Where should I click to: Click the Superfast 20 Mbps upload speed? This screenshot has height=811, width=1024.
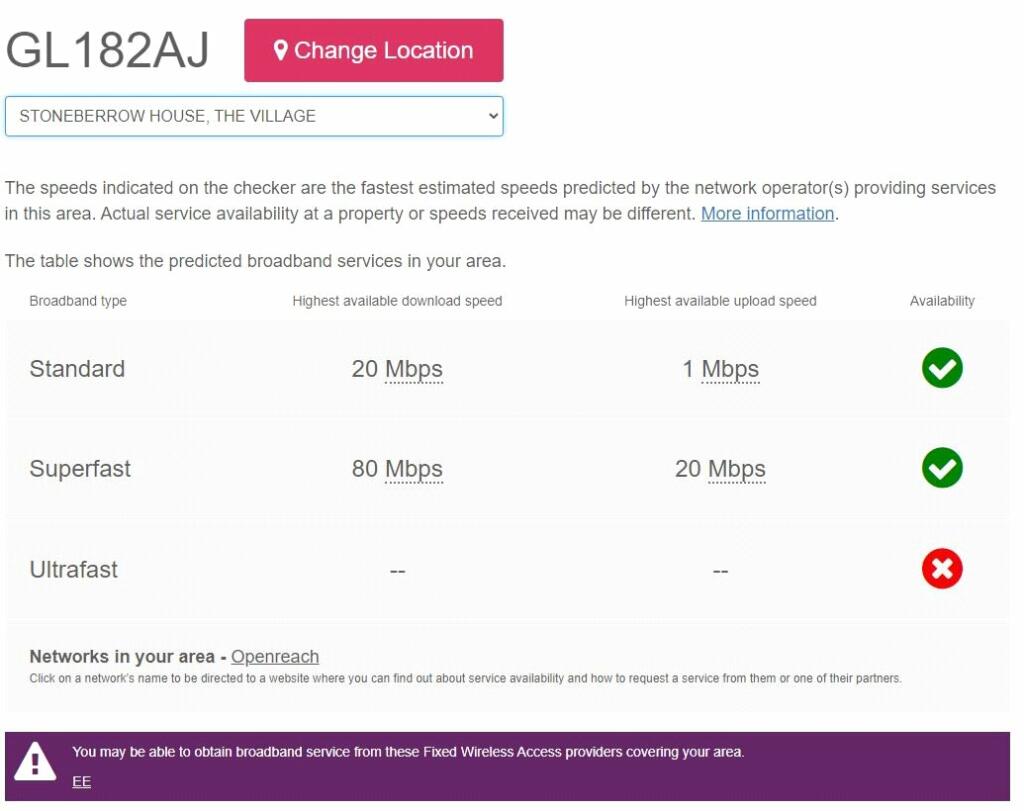[720, 469]
